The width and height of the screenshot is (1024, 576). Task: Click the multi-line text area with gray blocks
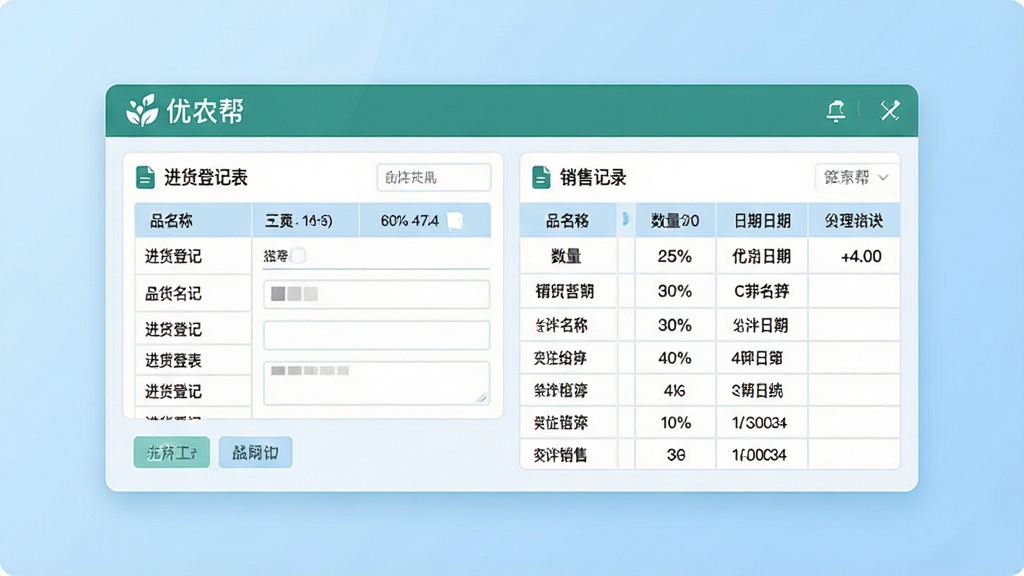tap(376, 383)
